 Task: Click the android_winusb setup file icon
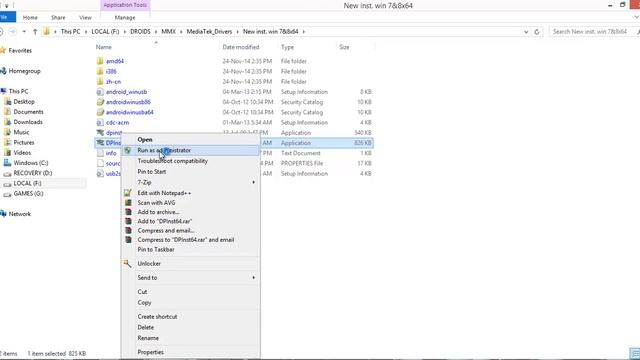(x=100, y=92)
